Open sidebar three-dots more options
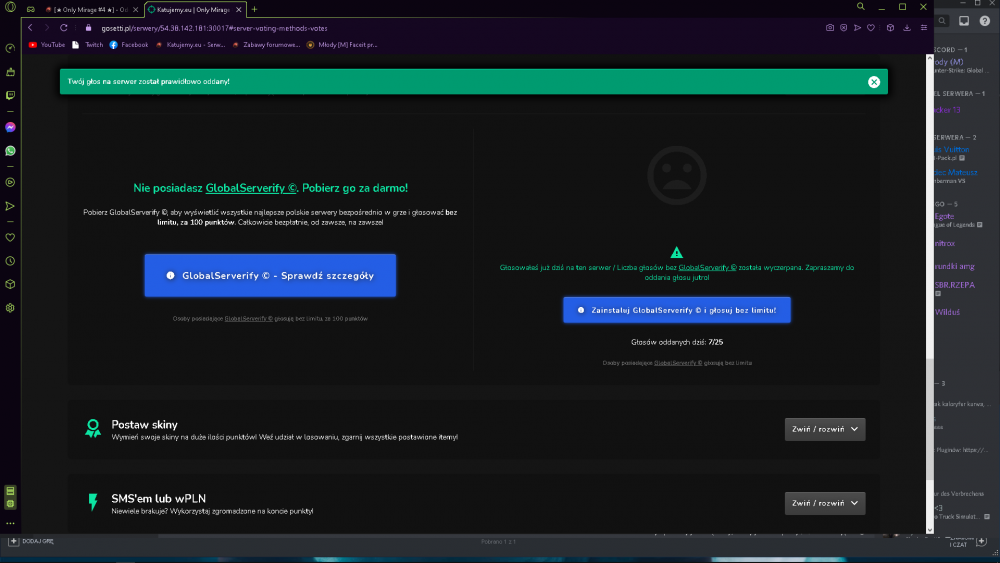This screenshot has width=1000, height=563. tap(10, 523)
